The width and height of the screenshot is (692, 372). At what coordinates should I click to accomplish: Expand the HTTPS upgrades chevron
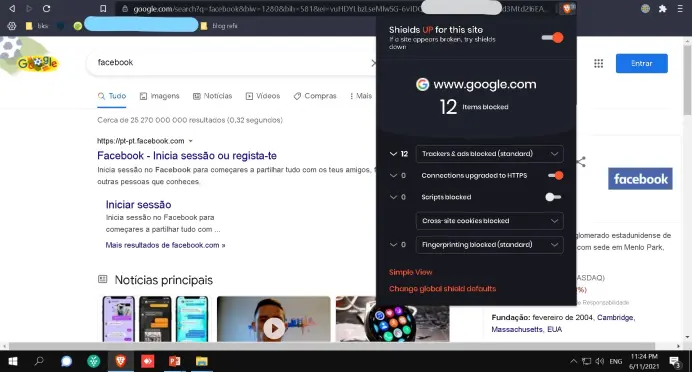point(393,175)
